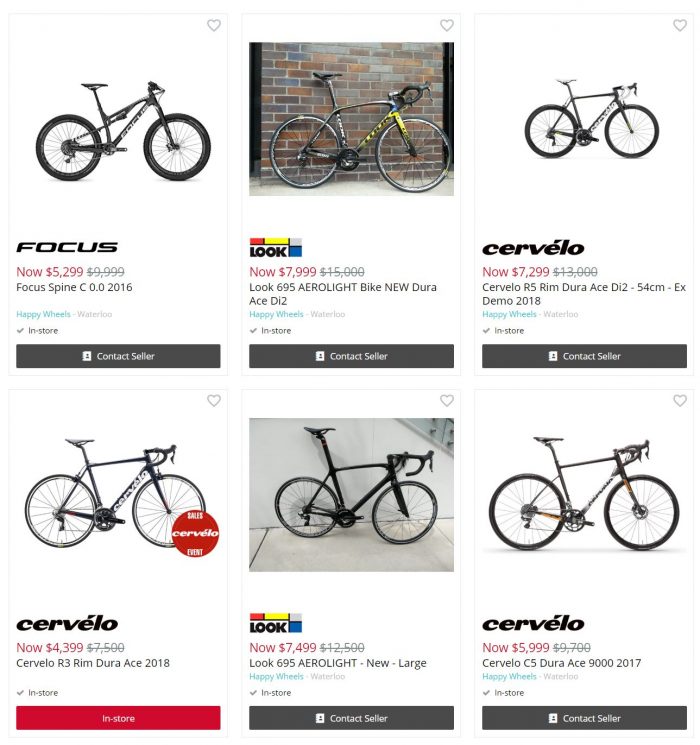Contact seller for Cervelo C5 Dura Ace

pyautogui.click(x=585, y=718)
